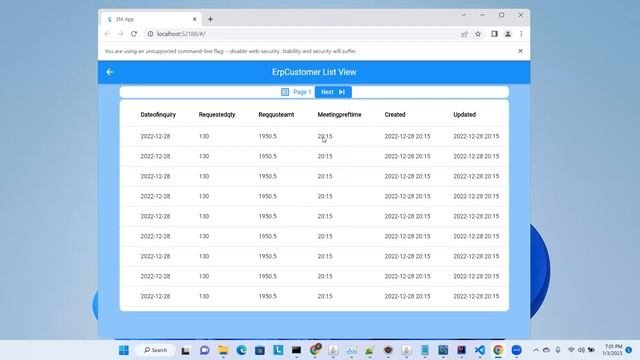
Task: Open clock and date panel
Action: 612,350
